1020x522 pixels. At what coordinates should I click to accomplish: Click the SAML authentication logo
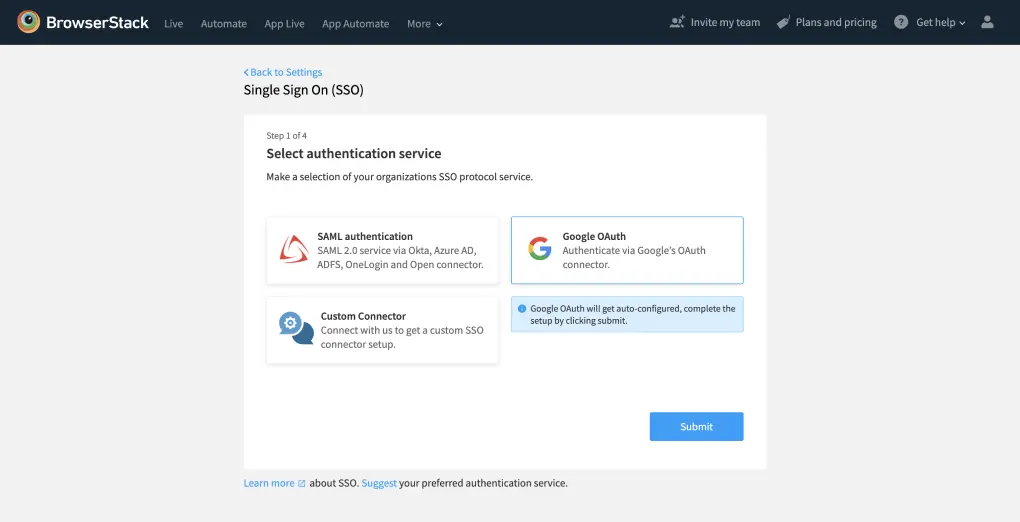tap(294, 250)
